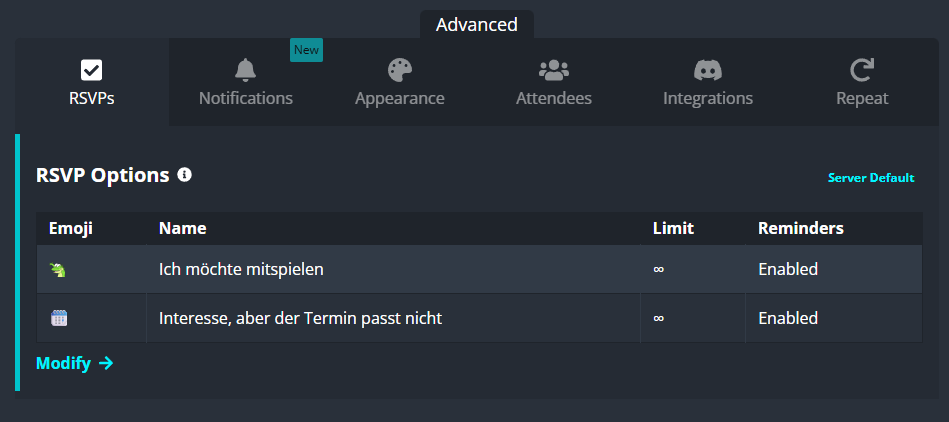Click the calendar emoji in second row

click(59, 318)
